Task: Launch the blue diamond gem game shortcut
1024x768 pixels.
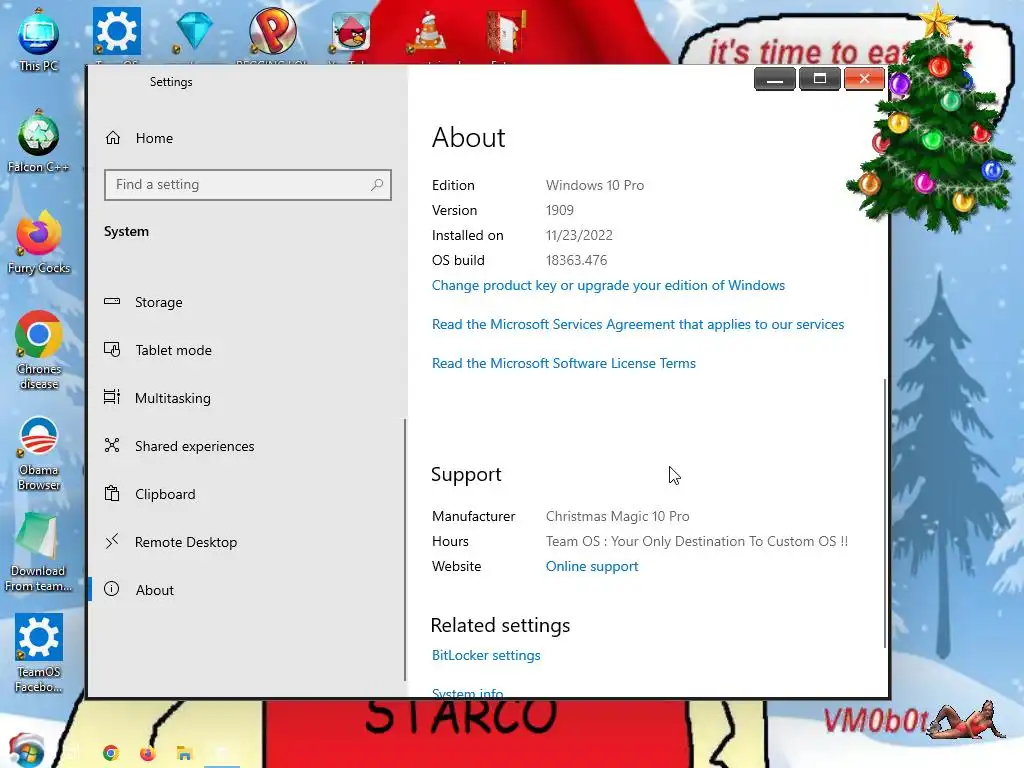Action: (194, 31)
